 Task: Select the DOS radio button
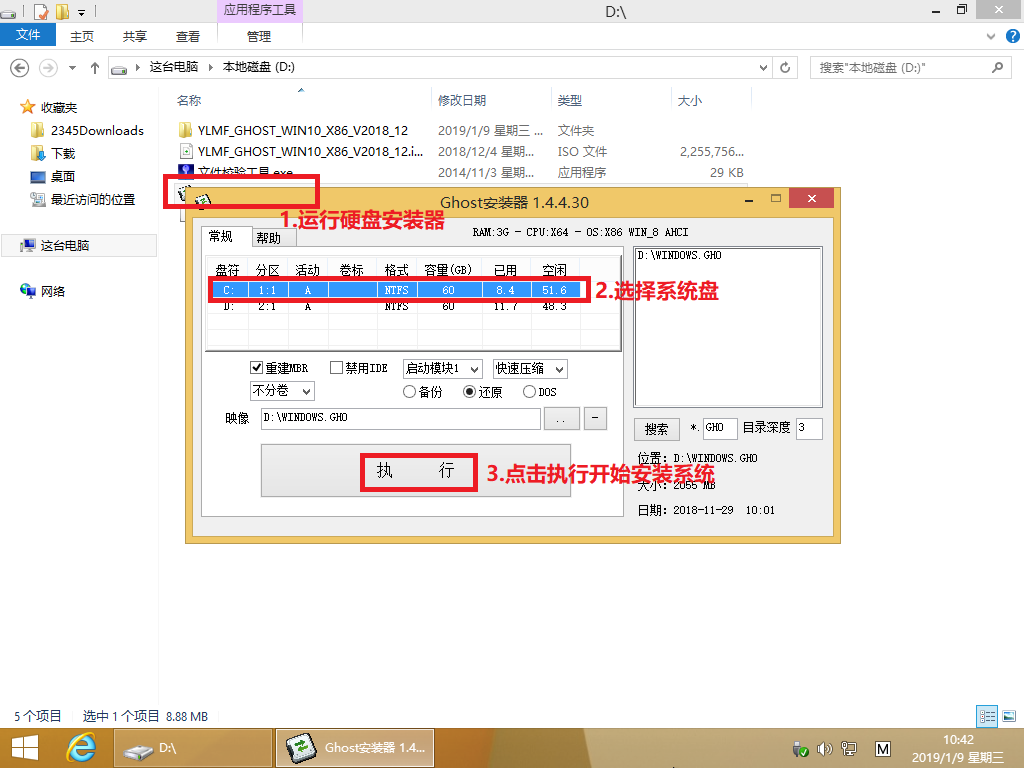530,392
